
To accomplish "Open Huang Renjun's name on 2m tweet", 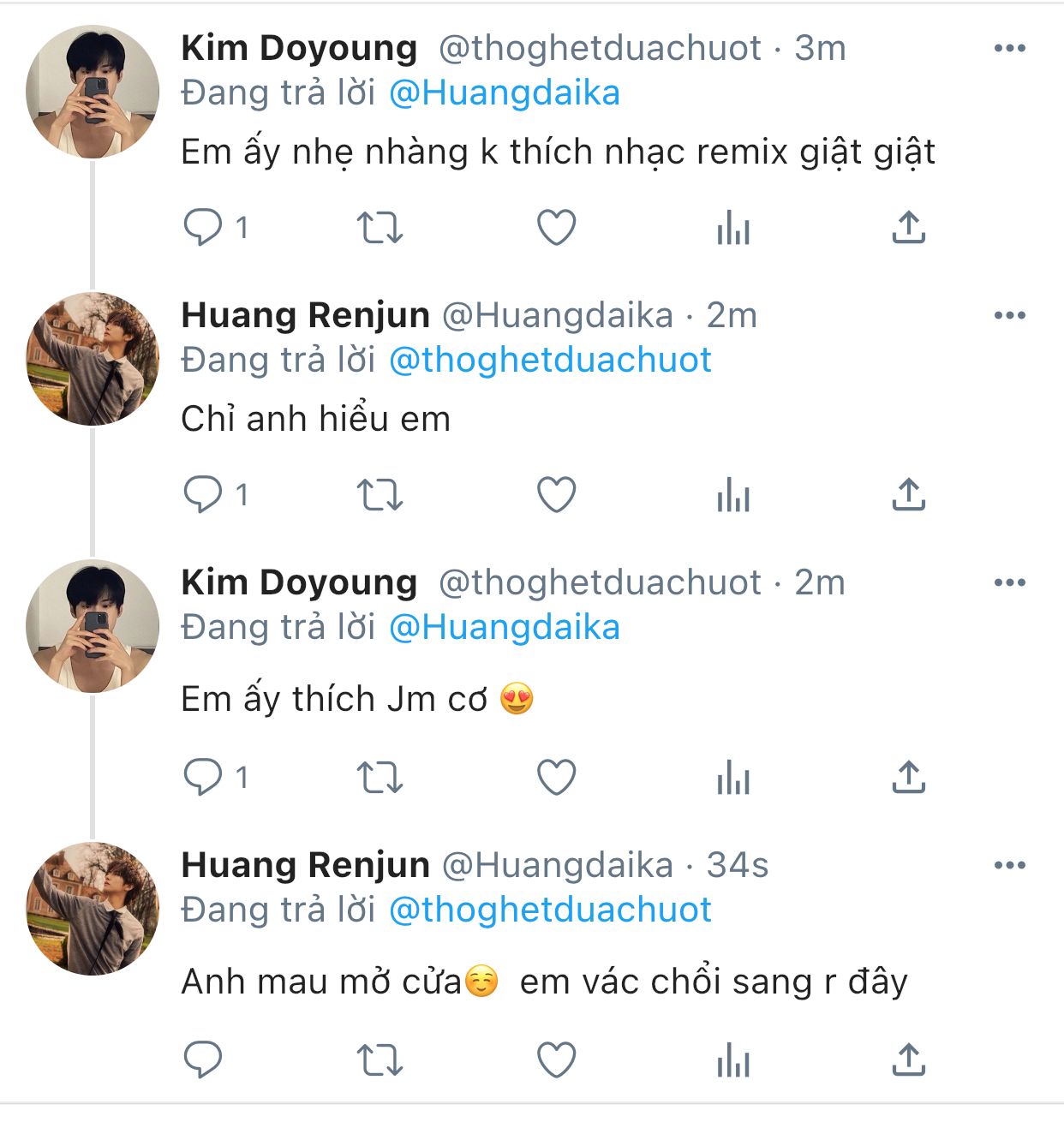I will 305,315.
